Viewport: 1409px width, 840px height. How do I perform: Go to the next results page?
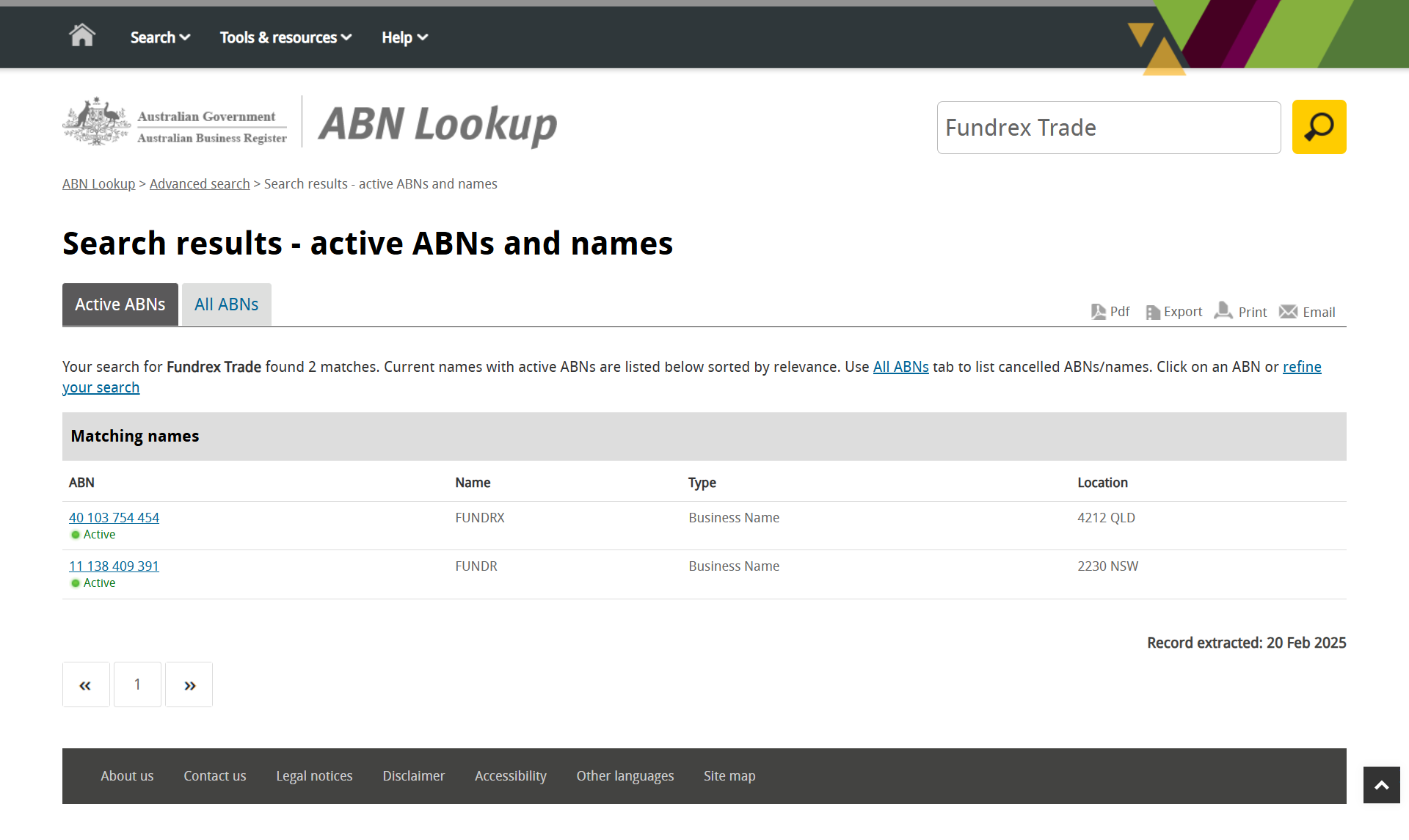tap(189, 684)
